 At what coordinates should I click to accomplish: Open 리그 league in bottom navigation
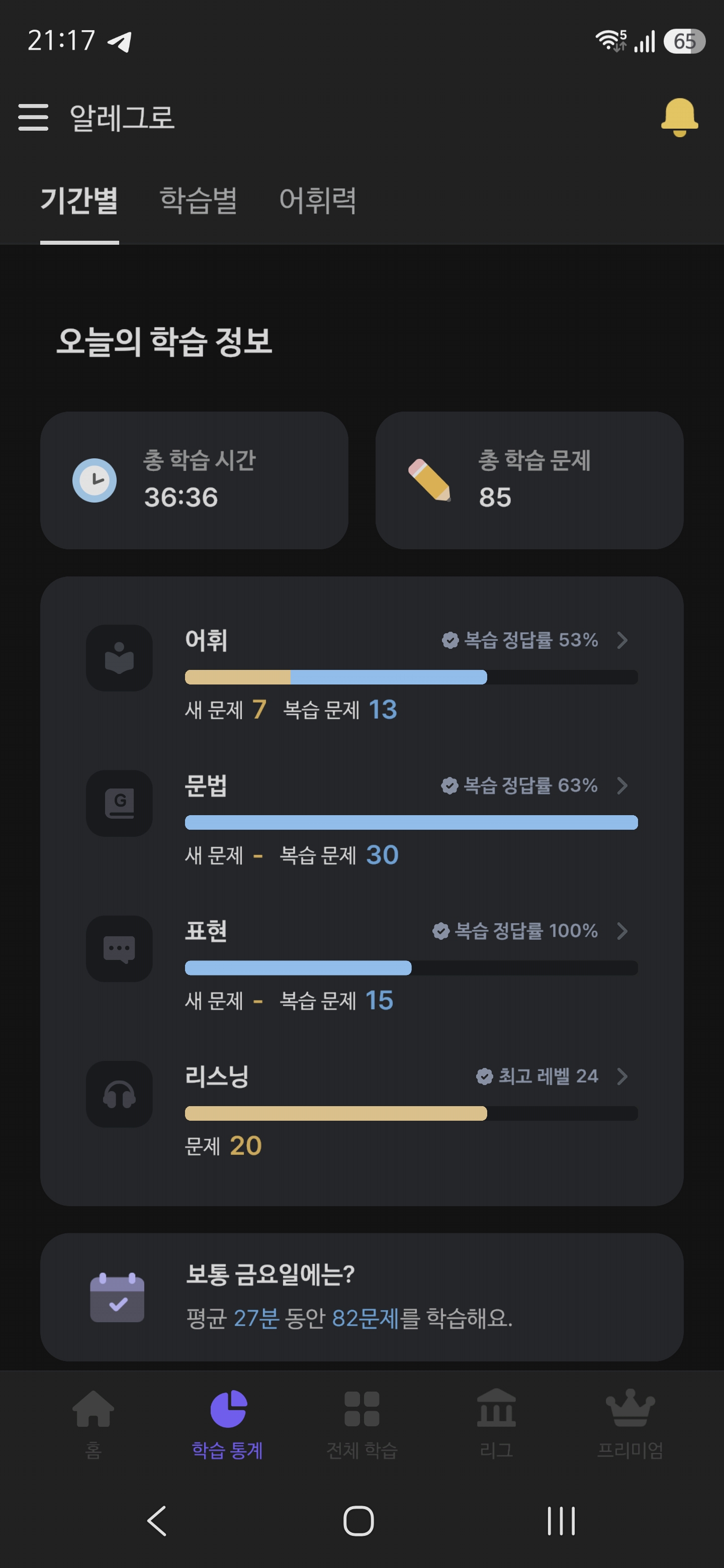point(496,1424)
